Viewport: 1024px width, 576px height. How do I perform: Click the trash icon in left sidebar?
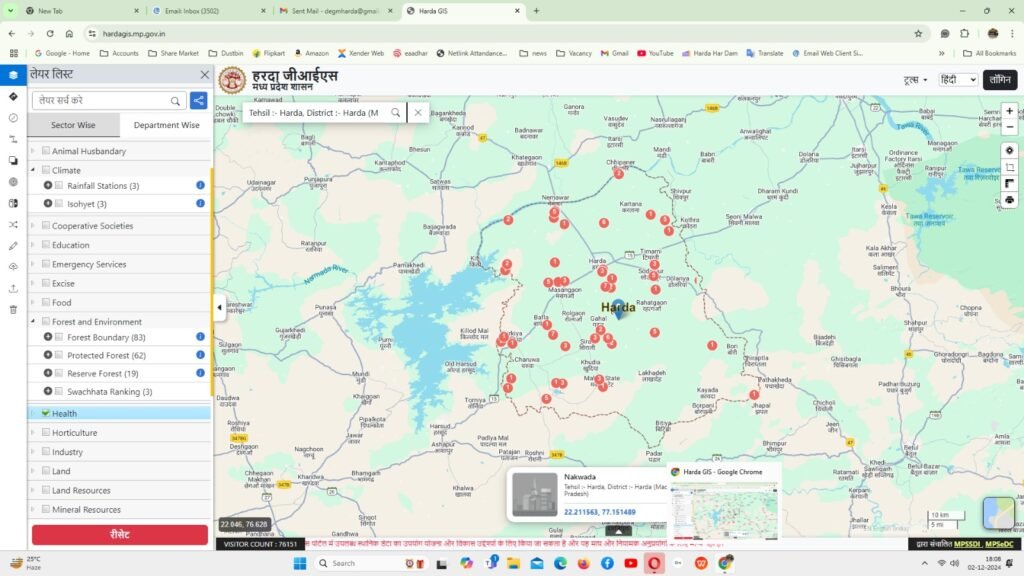tap(13, 309)
